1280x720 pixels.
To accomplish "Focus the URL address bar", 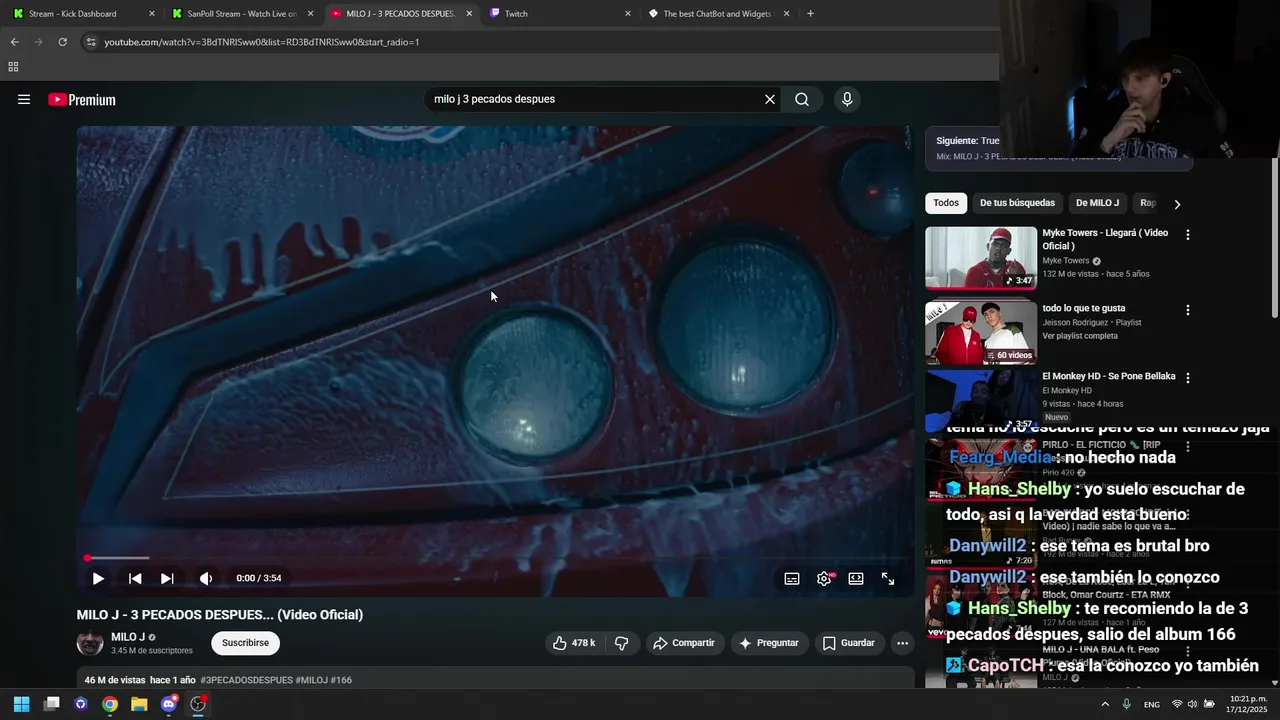I will 540,42.
